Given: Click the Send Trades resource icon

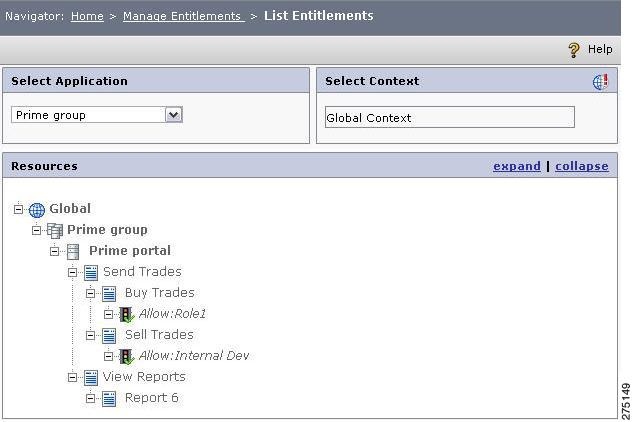Looking at the screenshot, I should click(91, 273).
